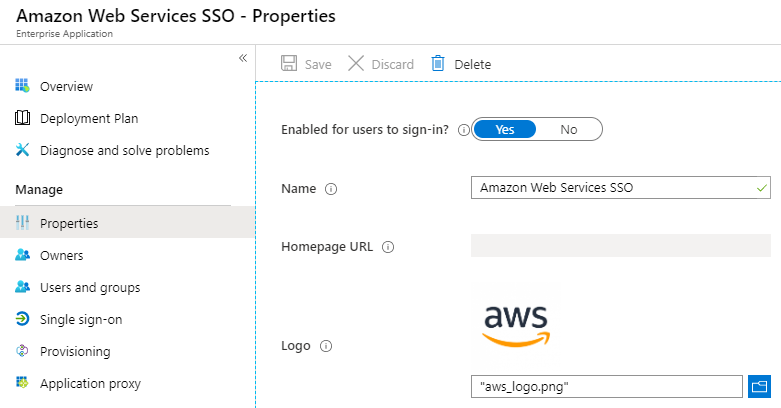
Task: Click the Overview grid icon
Action: (x=22, y=86)
